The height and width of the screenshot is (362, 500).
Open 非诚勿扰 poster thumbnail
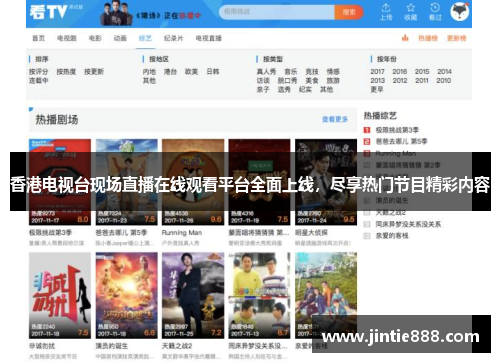[x=60, y=295]
